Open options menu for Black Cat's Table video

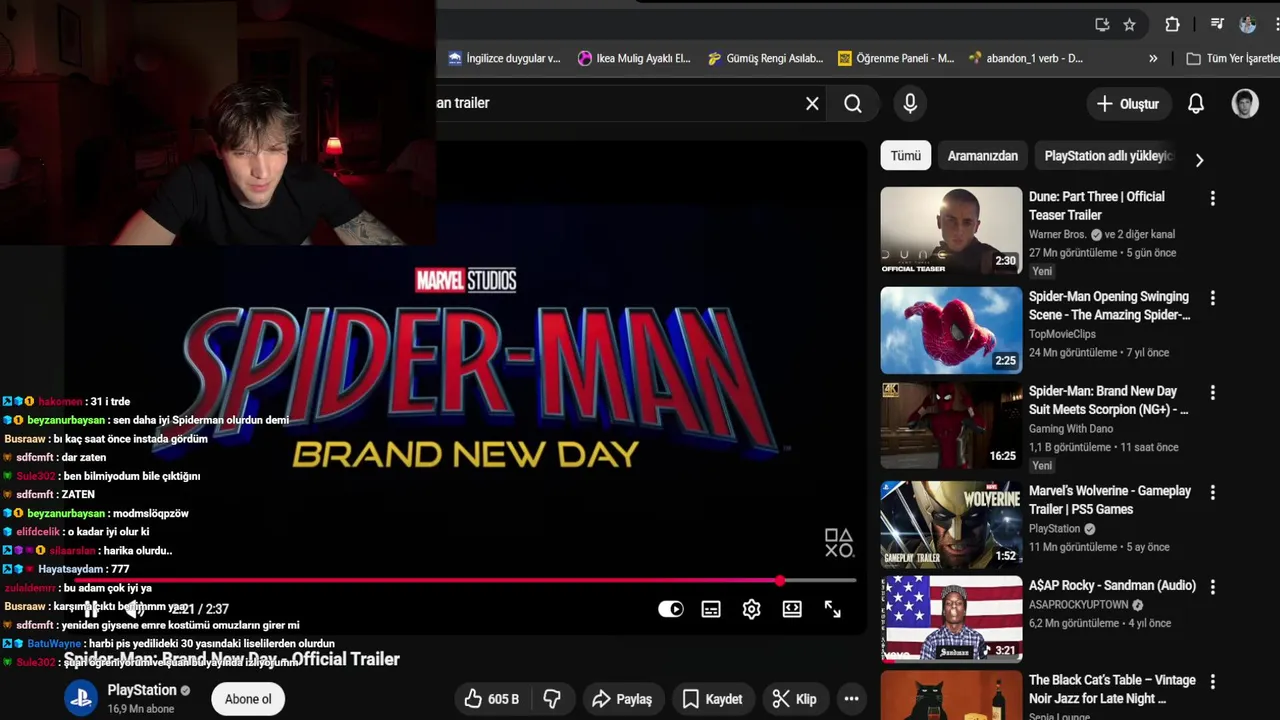(1213, 682)
